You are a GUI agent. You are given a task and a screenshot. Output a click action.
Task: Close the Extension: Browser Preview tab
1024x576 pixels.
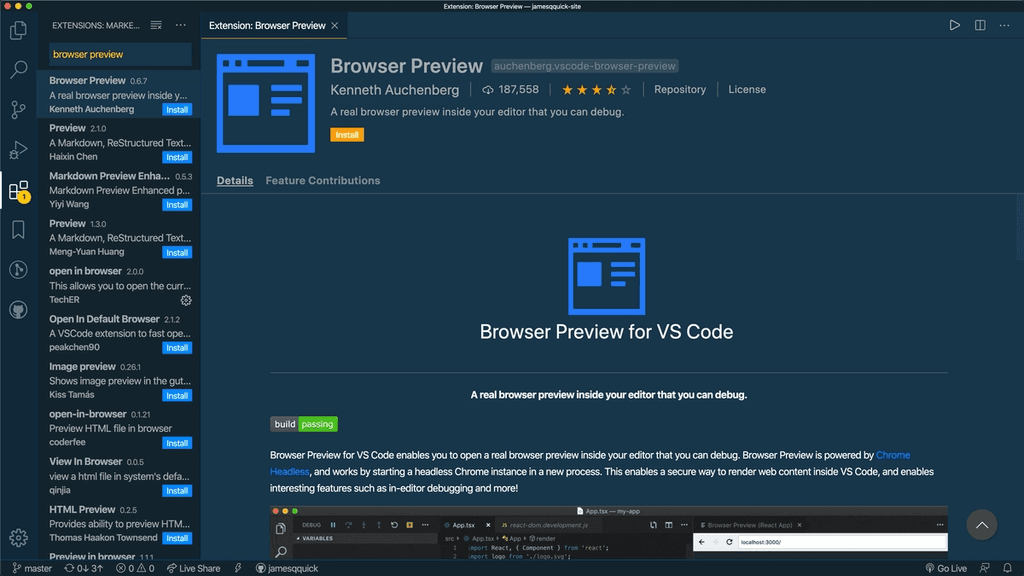335,25
